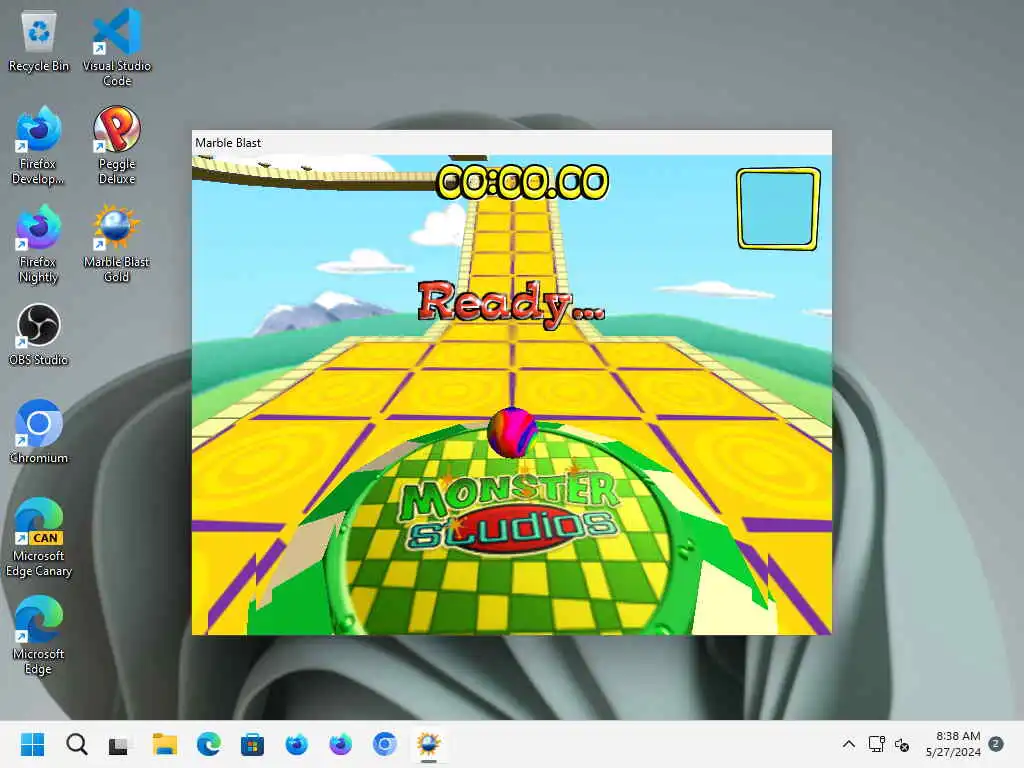Click the Ready... text in the game
This screenshot has width=1024, height=768.
pyautogui.click(x=511, y=303)
